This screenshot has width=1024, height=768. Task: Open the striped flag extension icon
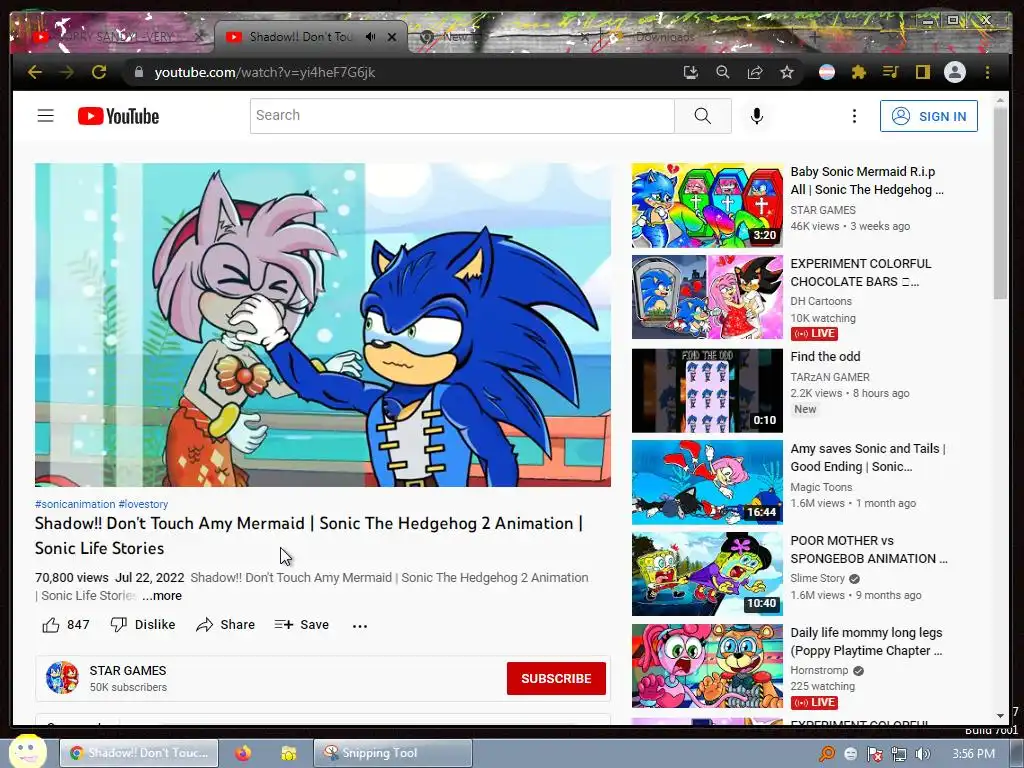[x=827, y=72]
